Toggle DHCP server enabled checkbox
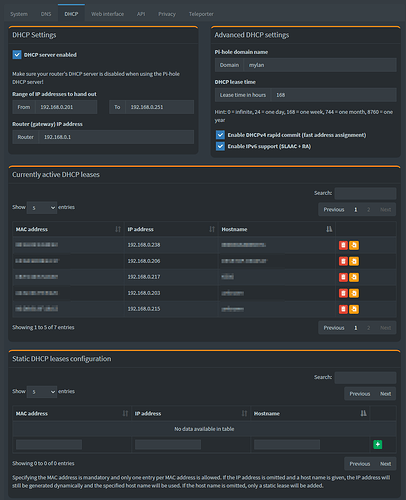The height and width of the screenshot is (500, 406). pos(17,55)
